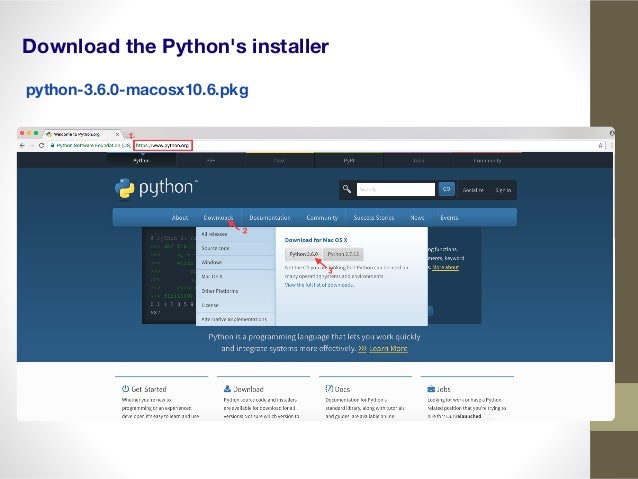Select the Welcome to Python.org browser tab

[82, 134]
